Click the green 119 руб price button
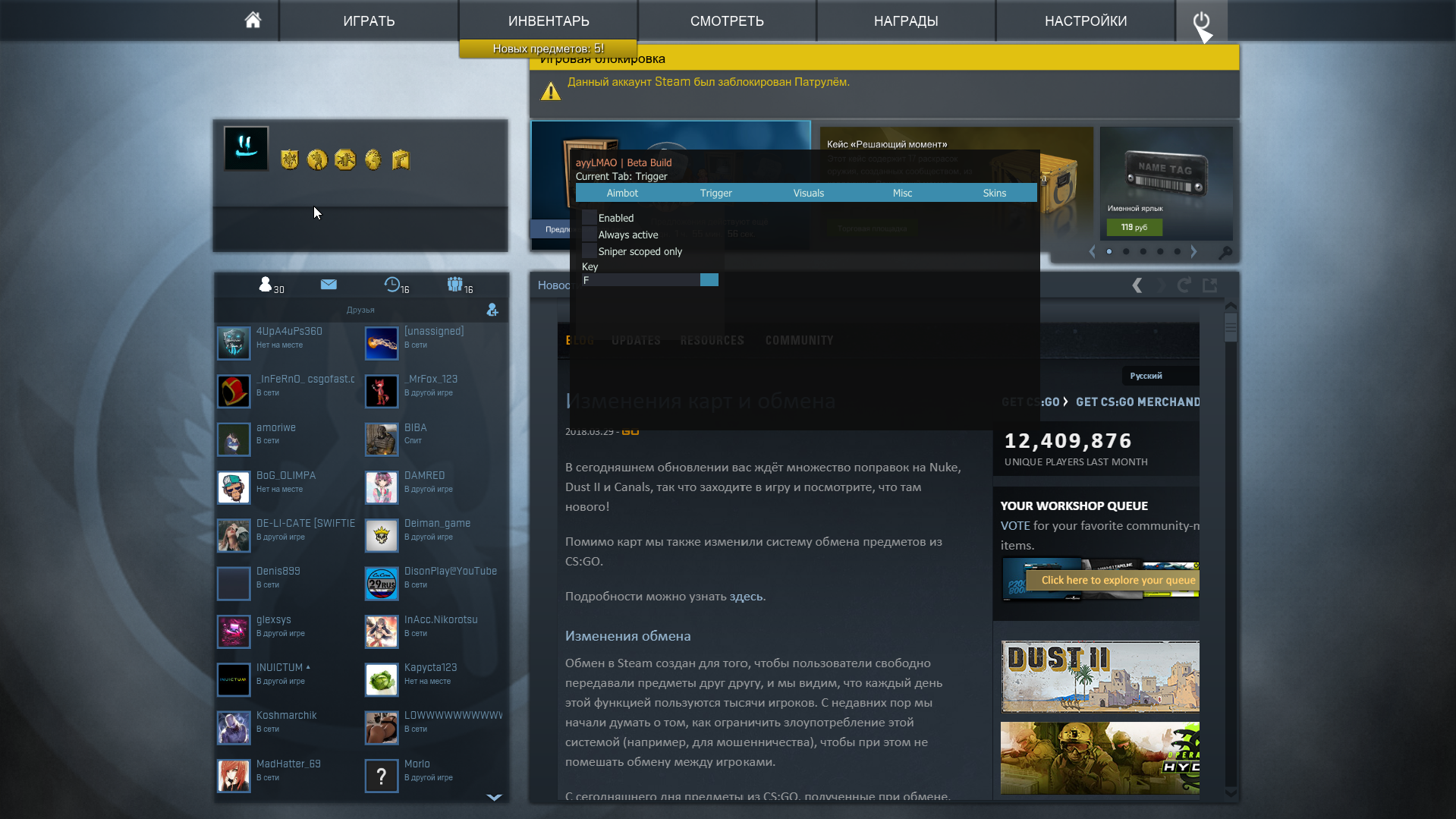This screenshot has height=819, width=1456. pos(1134,227)
